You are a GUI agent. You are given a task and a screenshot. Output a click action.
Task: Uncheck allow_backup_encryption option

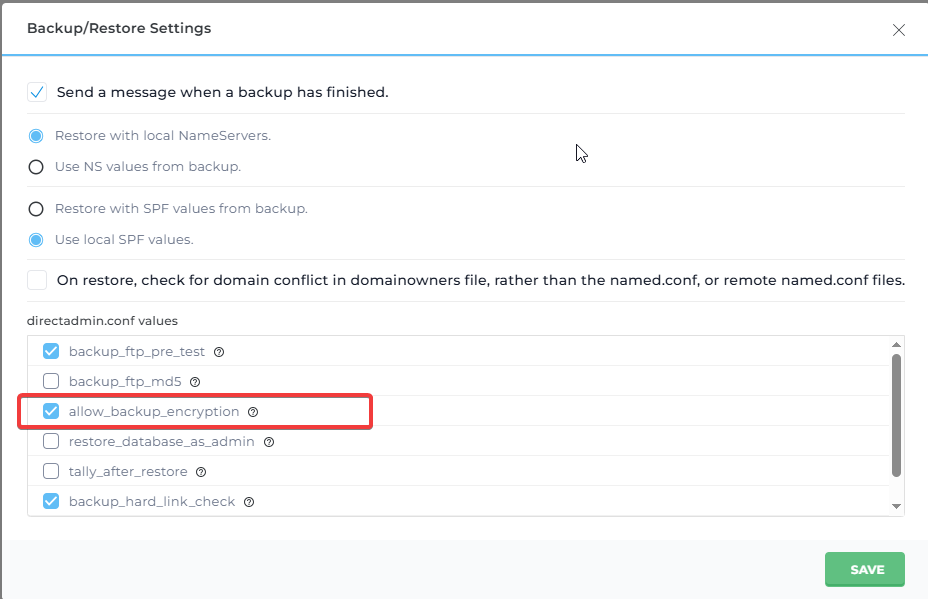[51, 412]
